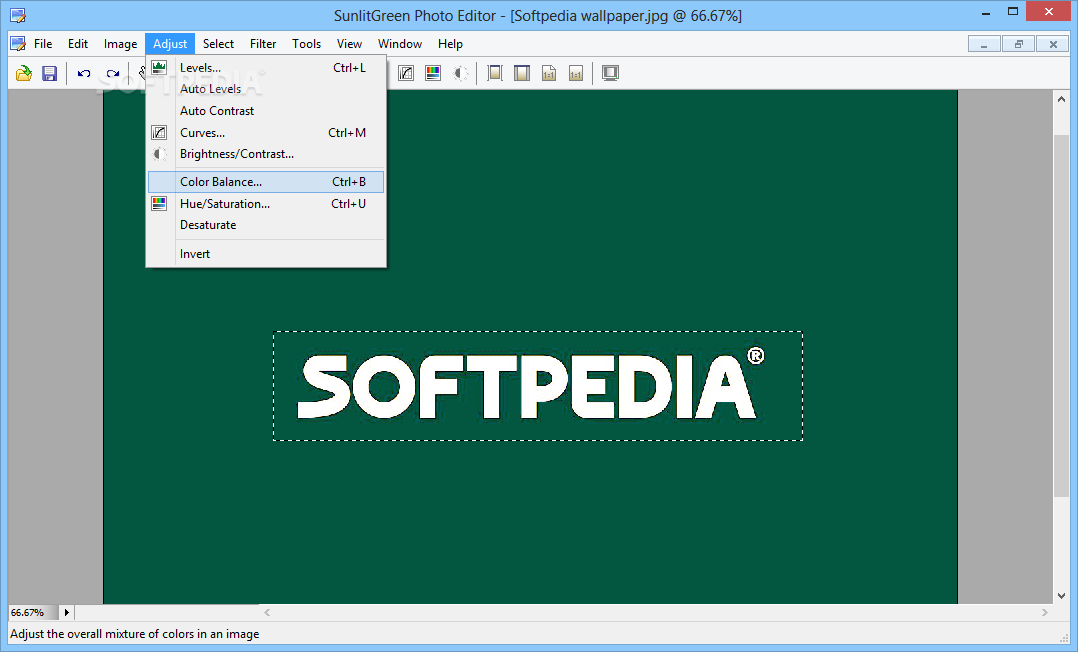
Task: Click the Brightness/Contrast icon in menu
Action: click(x=159, y=154)
